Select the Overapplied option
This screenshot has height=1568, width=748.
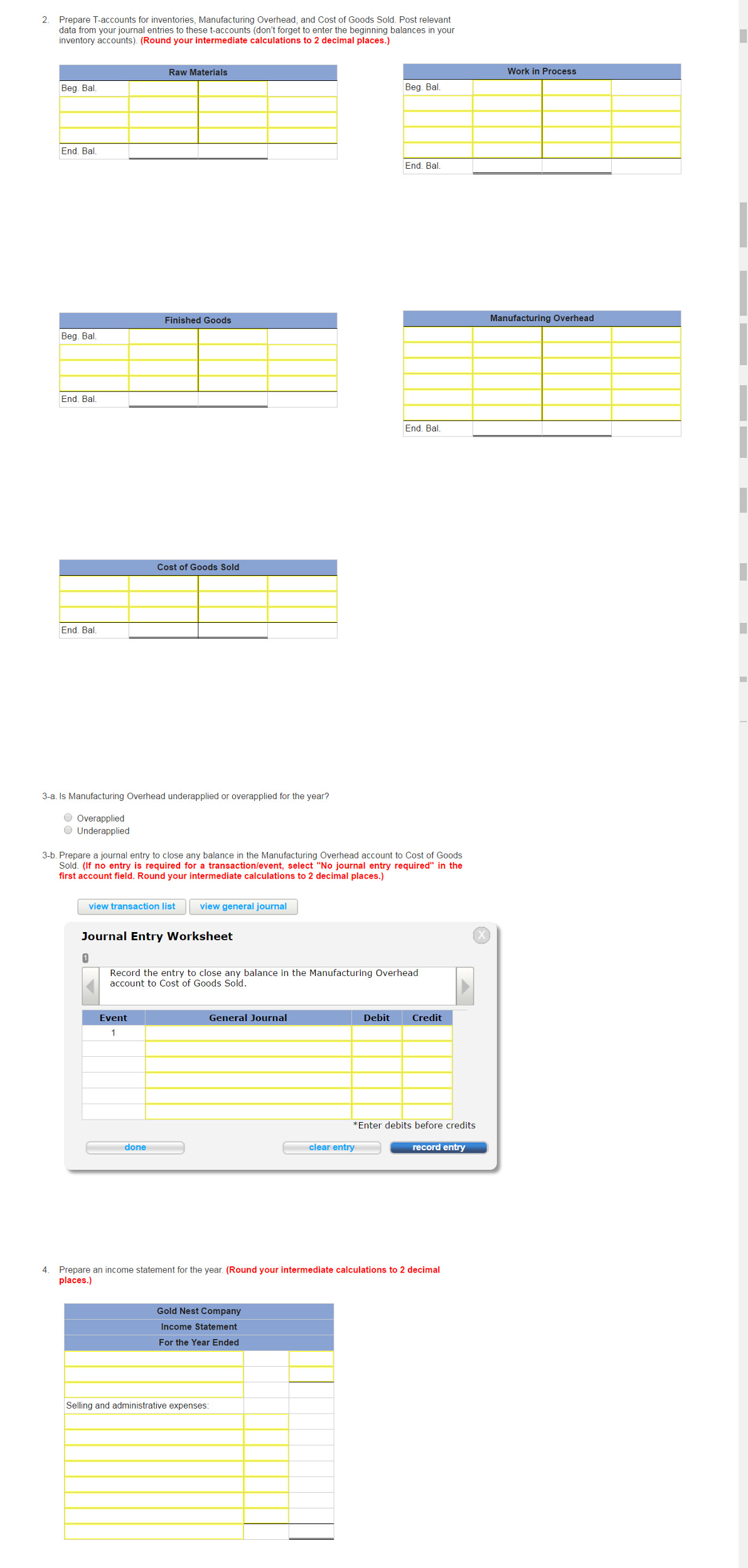(68, 817)
